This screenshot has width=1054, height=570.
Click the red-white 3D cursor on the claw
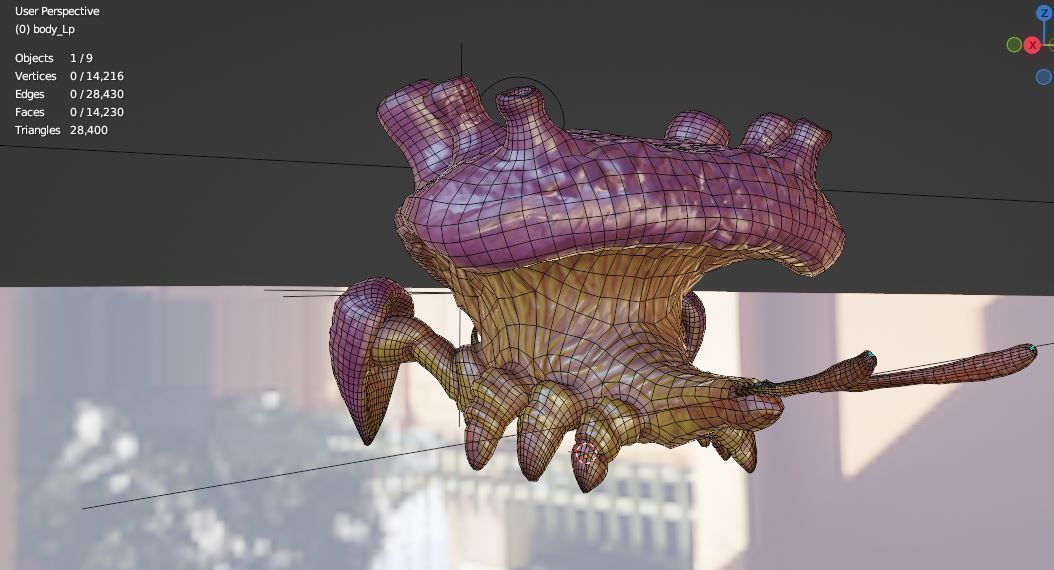pos(584,454)
